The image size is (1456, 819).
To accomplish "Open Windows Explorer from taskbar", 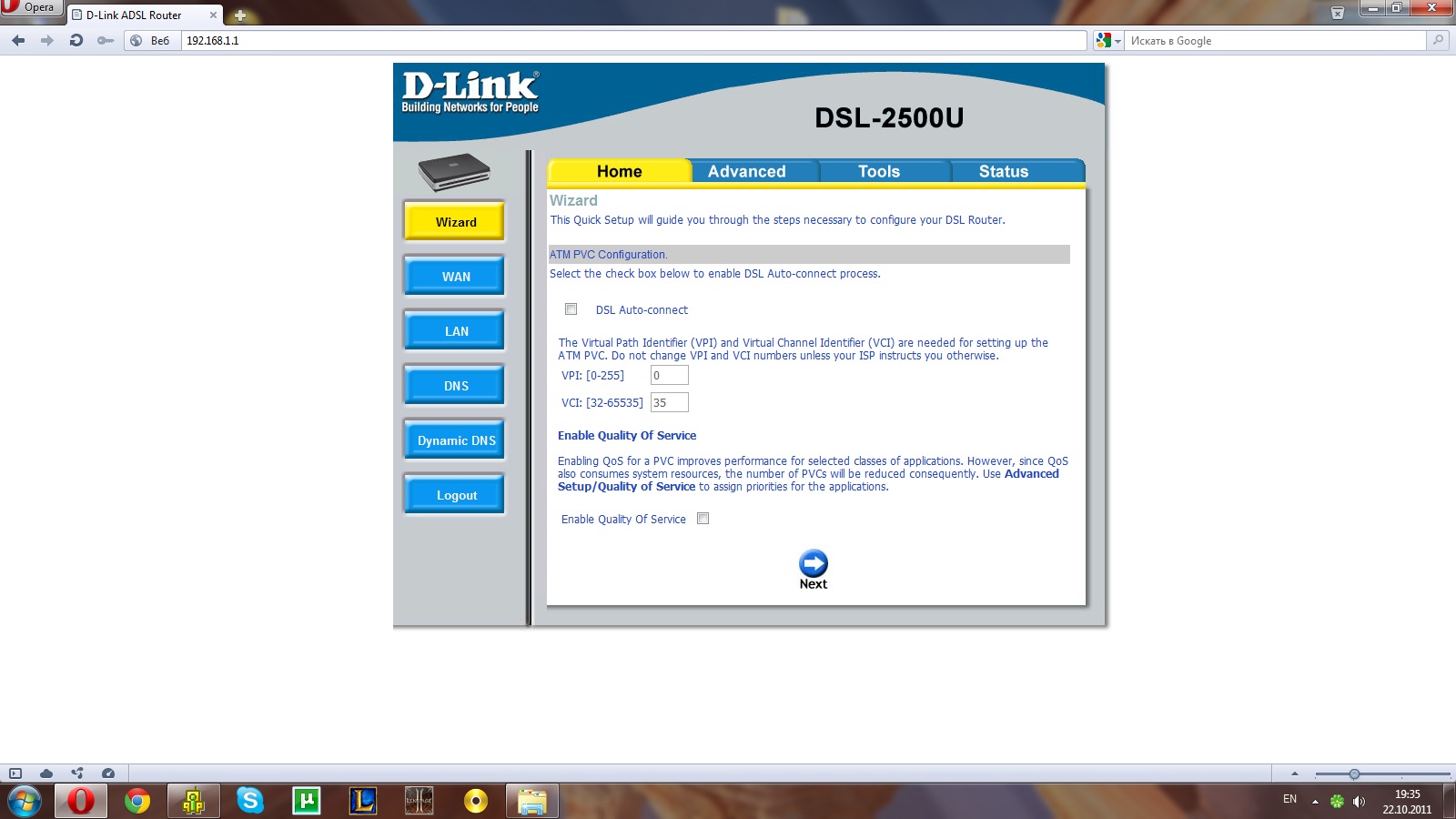I will (x=532, y=802).
